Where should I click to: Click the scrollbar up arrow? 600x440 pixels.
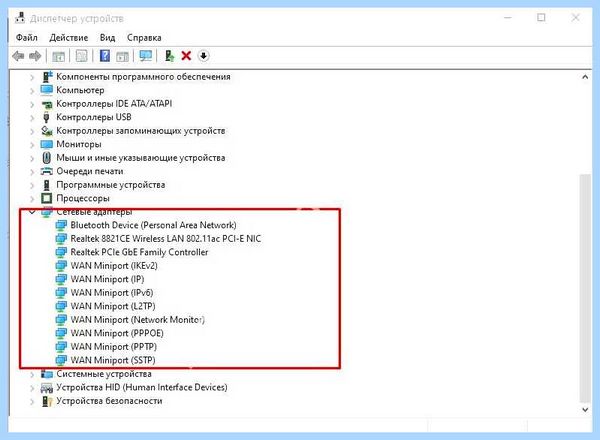point(585,77)
